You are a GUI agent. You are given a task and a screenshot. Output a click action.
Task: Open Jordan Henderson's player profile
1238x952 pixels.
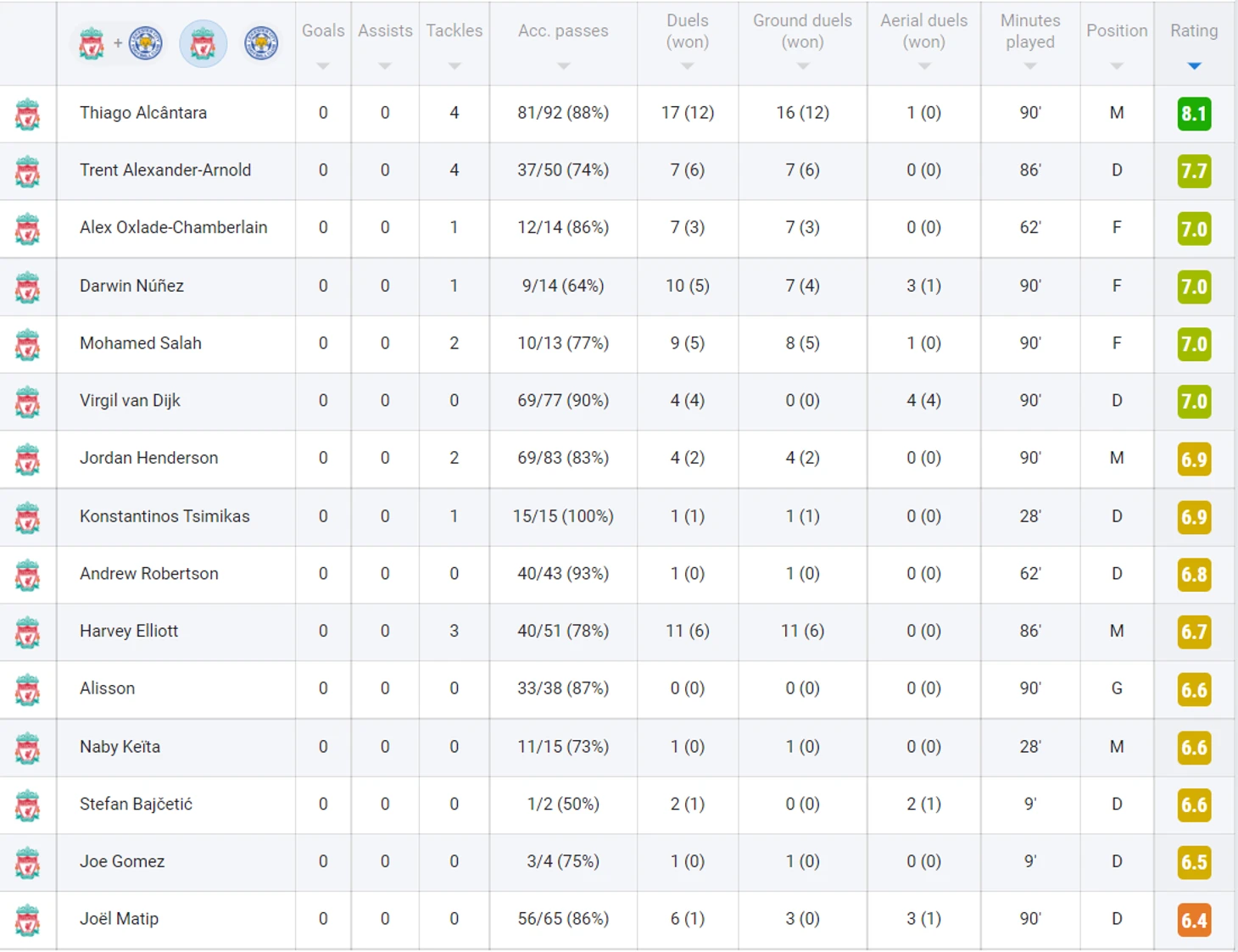pos(149,458)
